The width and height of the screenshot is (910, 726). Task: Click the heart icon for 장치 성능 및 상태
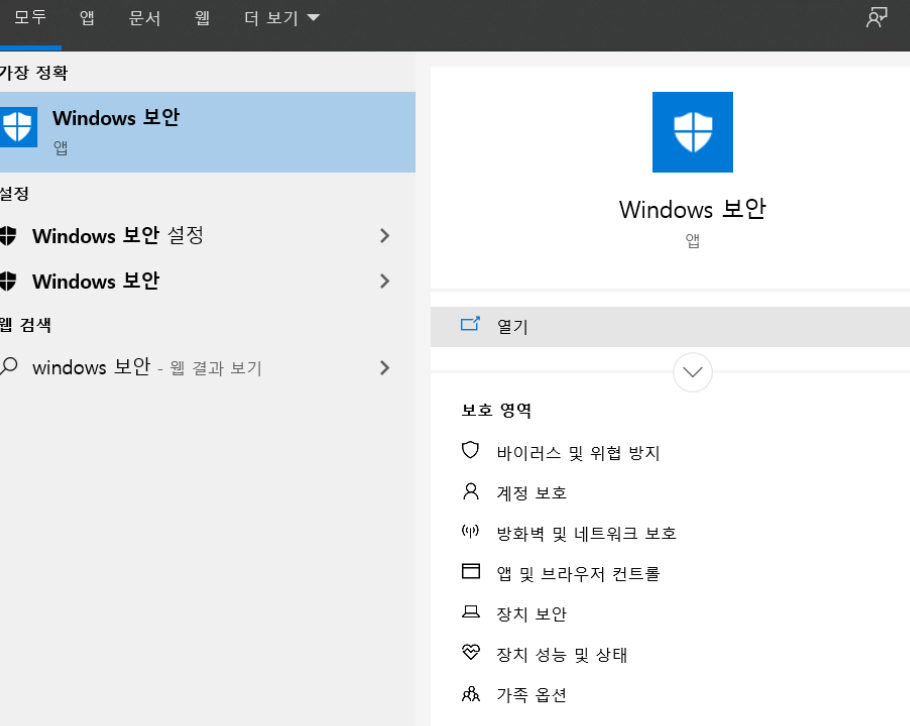click(x=471, y=652)
